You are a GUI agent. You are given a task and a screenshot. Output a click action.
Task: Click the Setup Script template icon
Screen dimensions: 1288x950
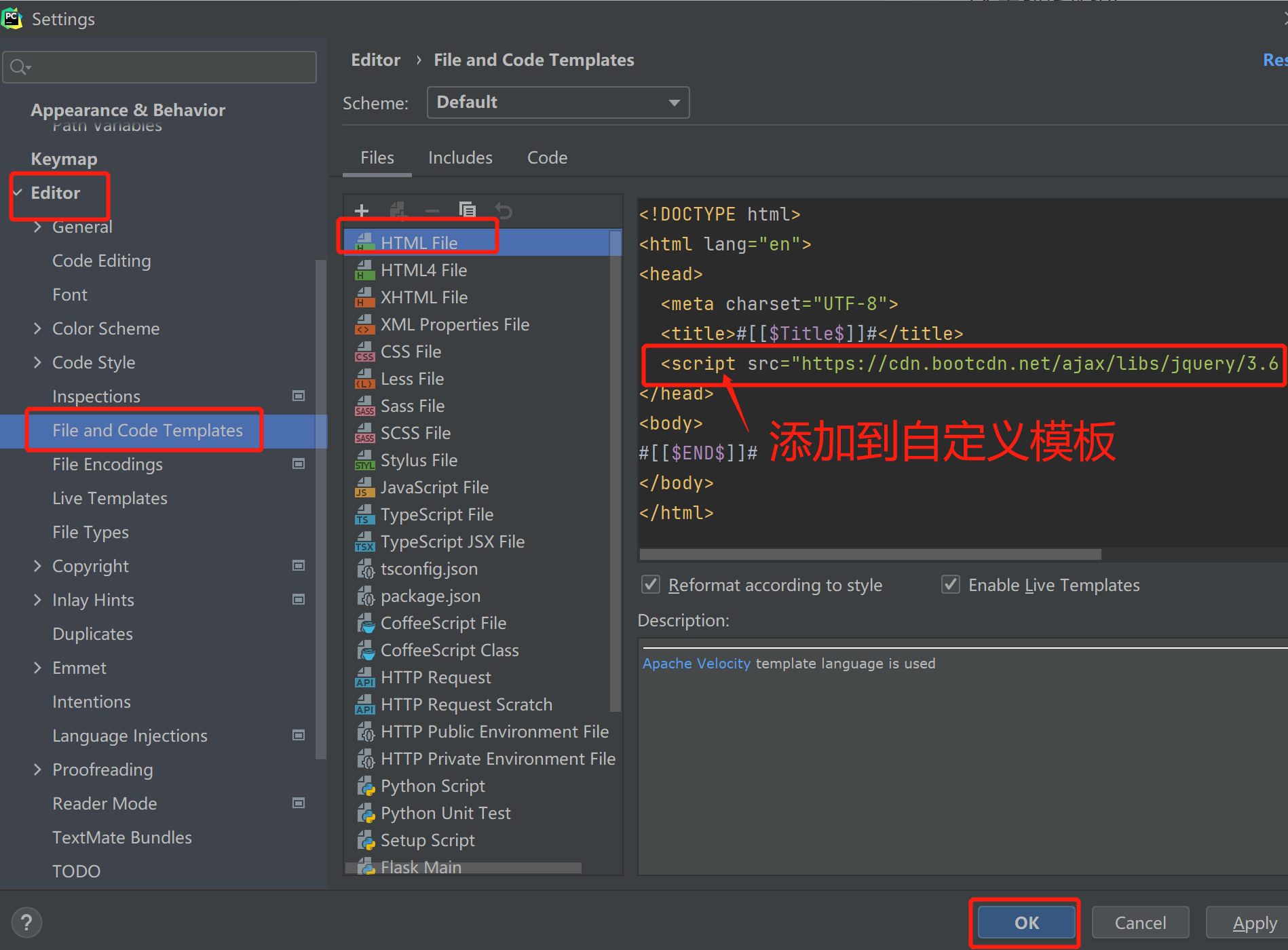tap(365, 840)
